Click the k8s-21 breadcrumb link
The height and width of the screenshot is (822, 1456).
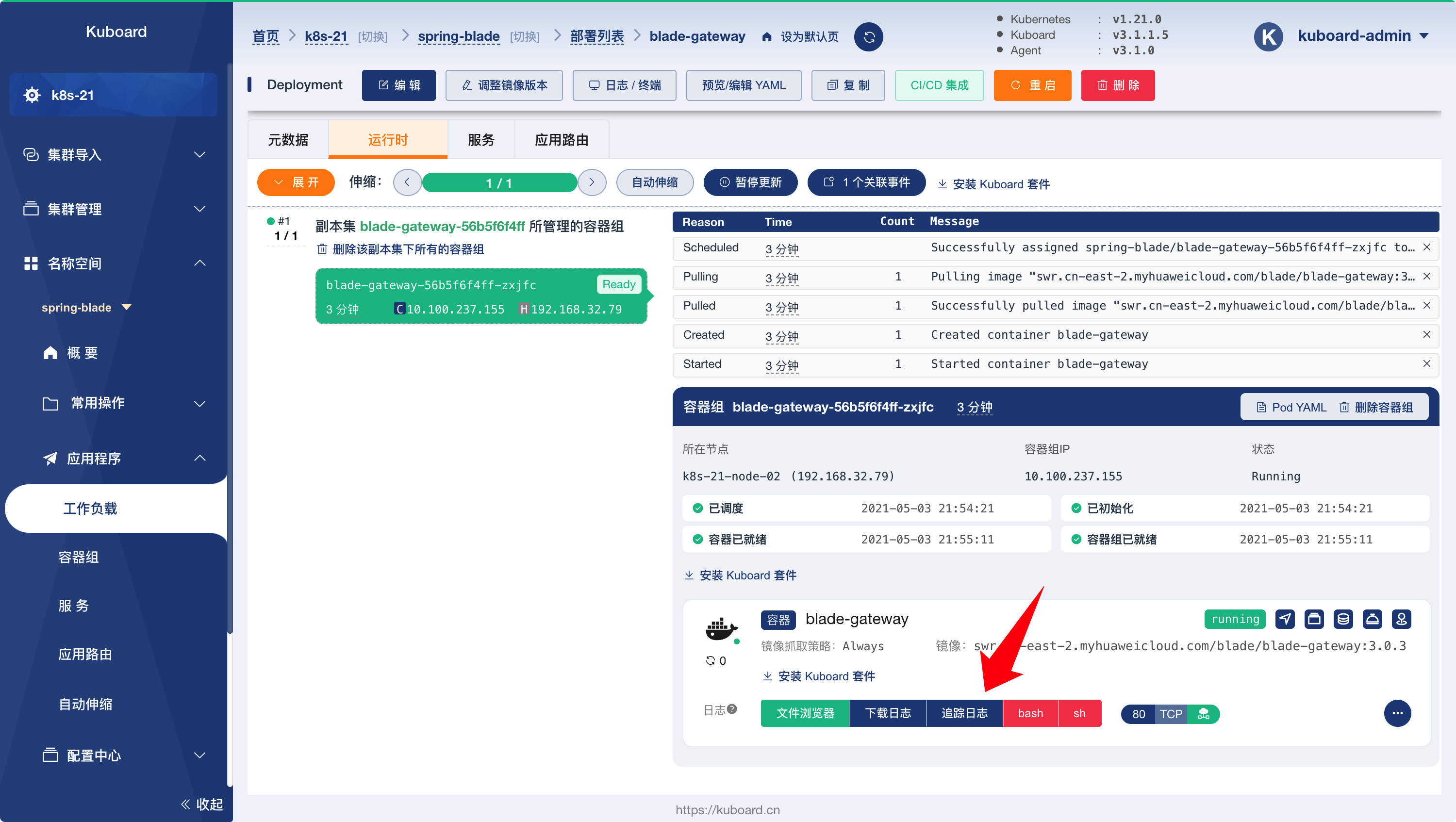(326, 37)
